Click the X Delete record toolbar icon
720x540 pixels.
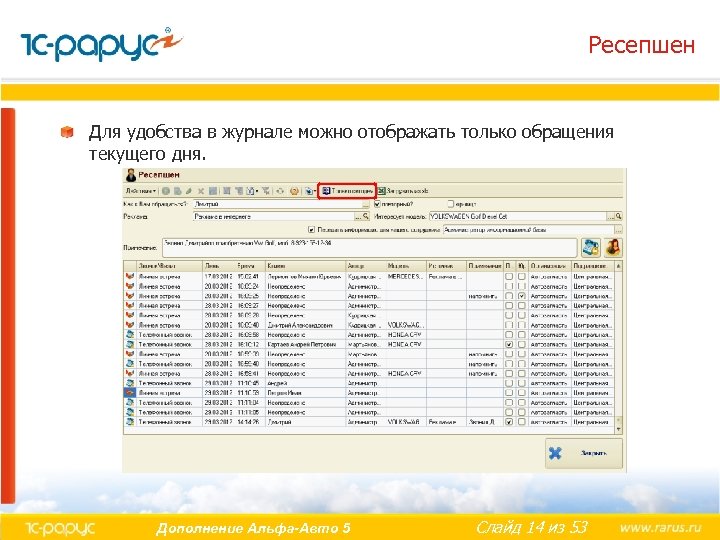[x=201, y=191]
